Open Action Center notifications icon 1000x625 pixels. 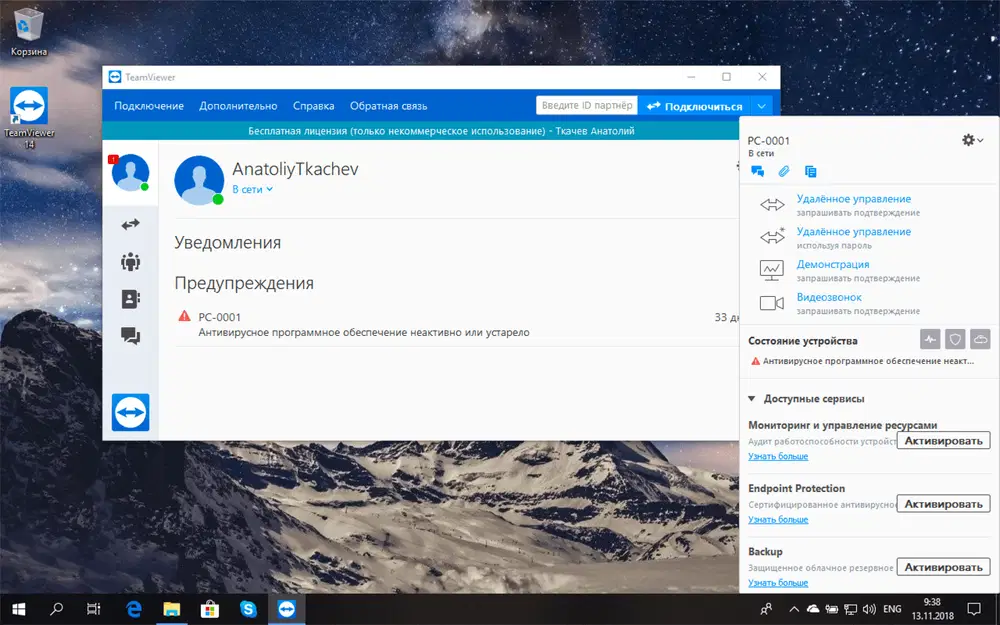click(x=974, y=609)
